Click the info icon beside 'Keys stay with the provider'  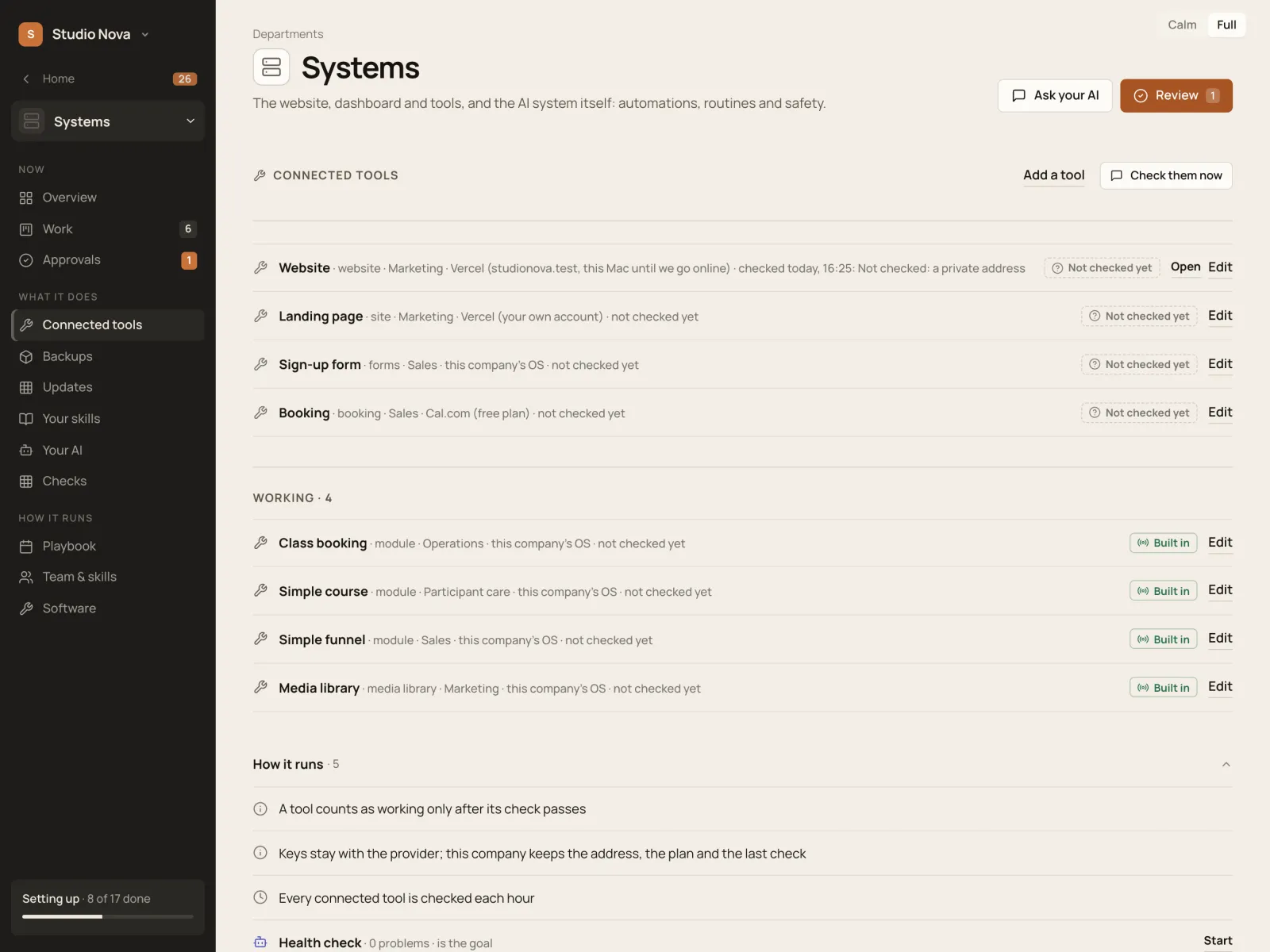coord(260,854)
